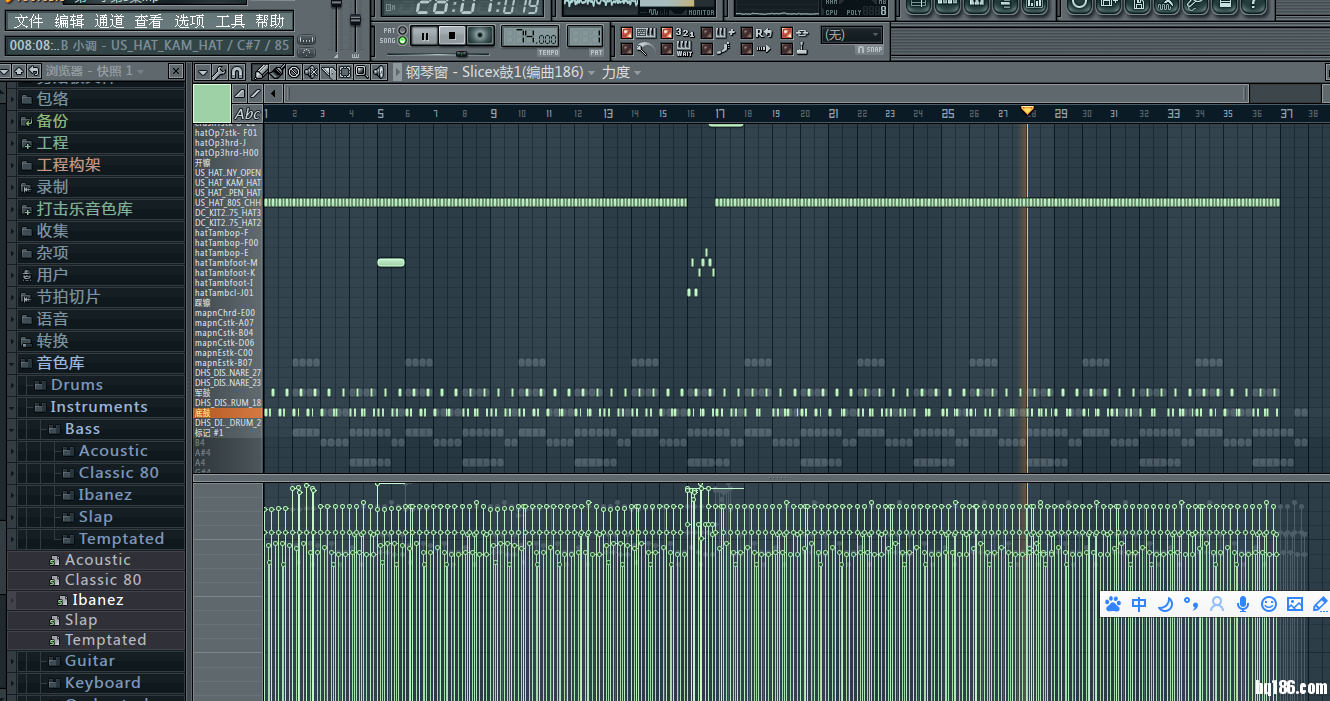Switch to PAT pattern mode
1330x701 pixels.
pyautogui.click(x=403, y=30)
